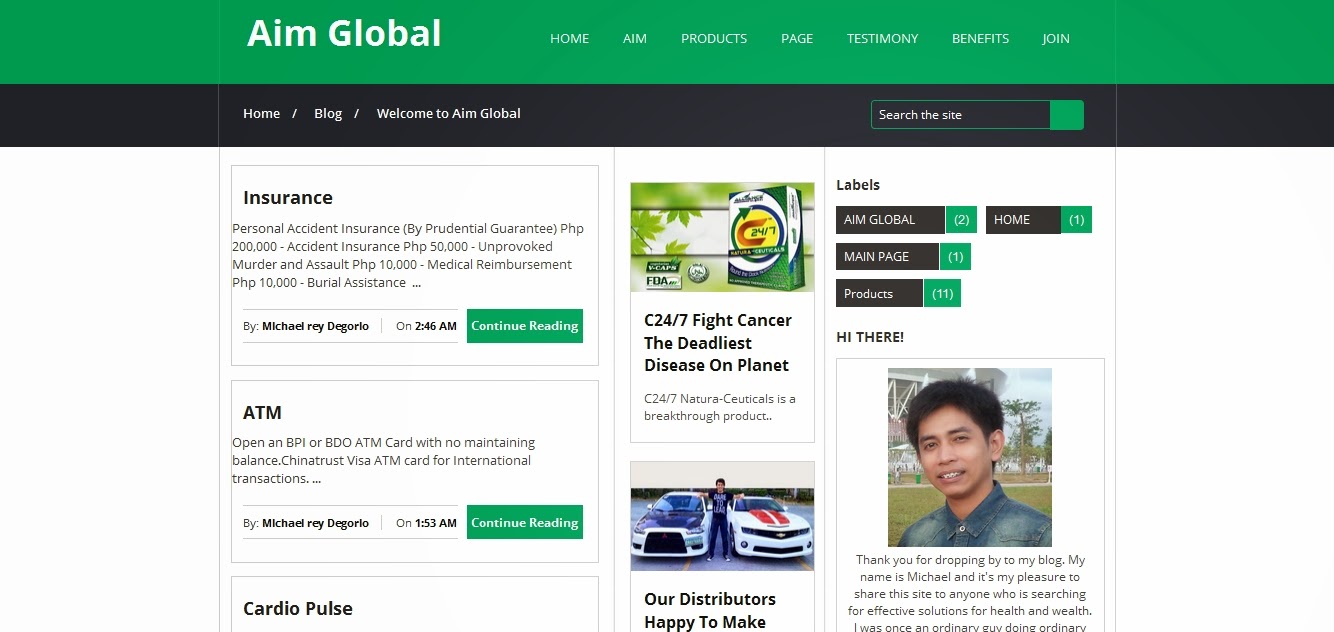Click the Labels sidebar heading
The height and width of the screenshot is (632, 1334).
(x=858, y=185)
